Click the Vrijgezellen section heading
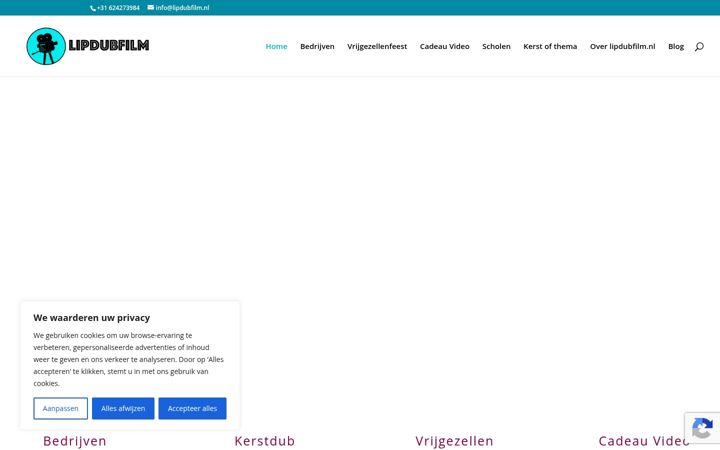The image size is (720, 450). click(x=454, y=441)
